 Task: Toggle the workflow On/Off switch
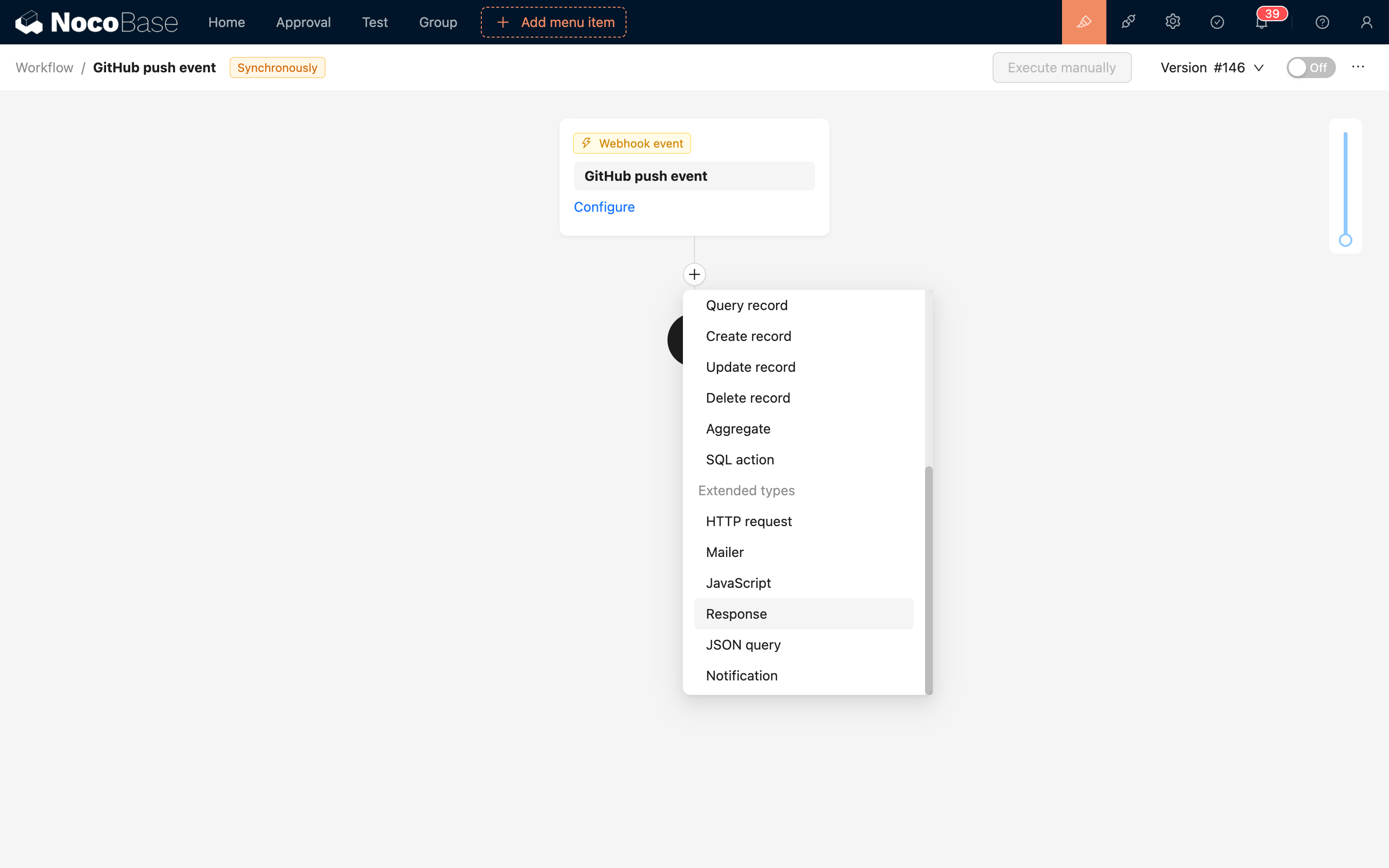pos(1310,67)
